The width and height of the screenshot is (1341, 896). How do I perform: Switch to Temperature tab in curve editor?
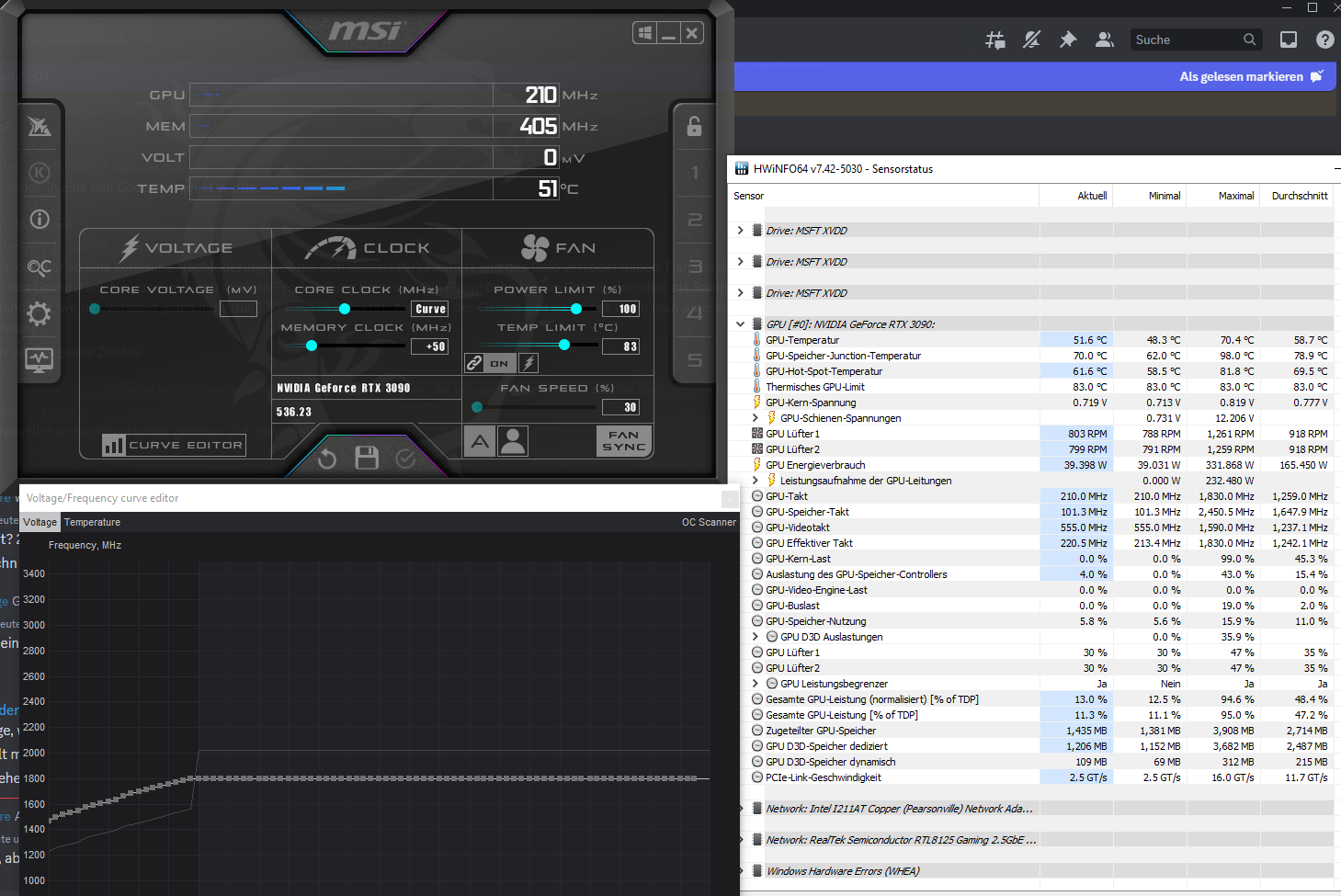[x=92, y=522]
